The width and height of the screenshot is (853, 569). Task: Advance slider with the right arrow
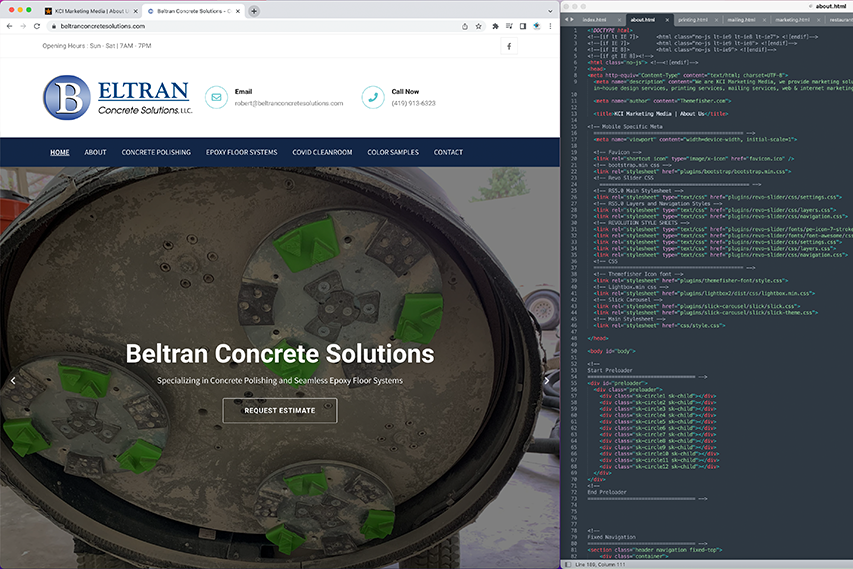546,381
